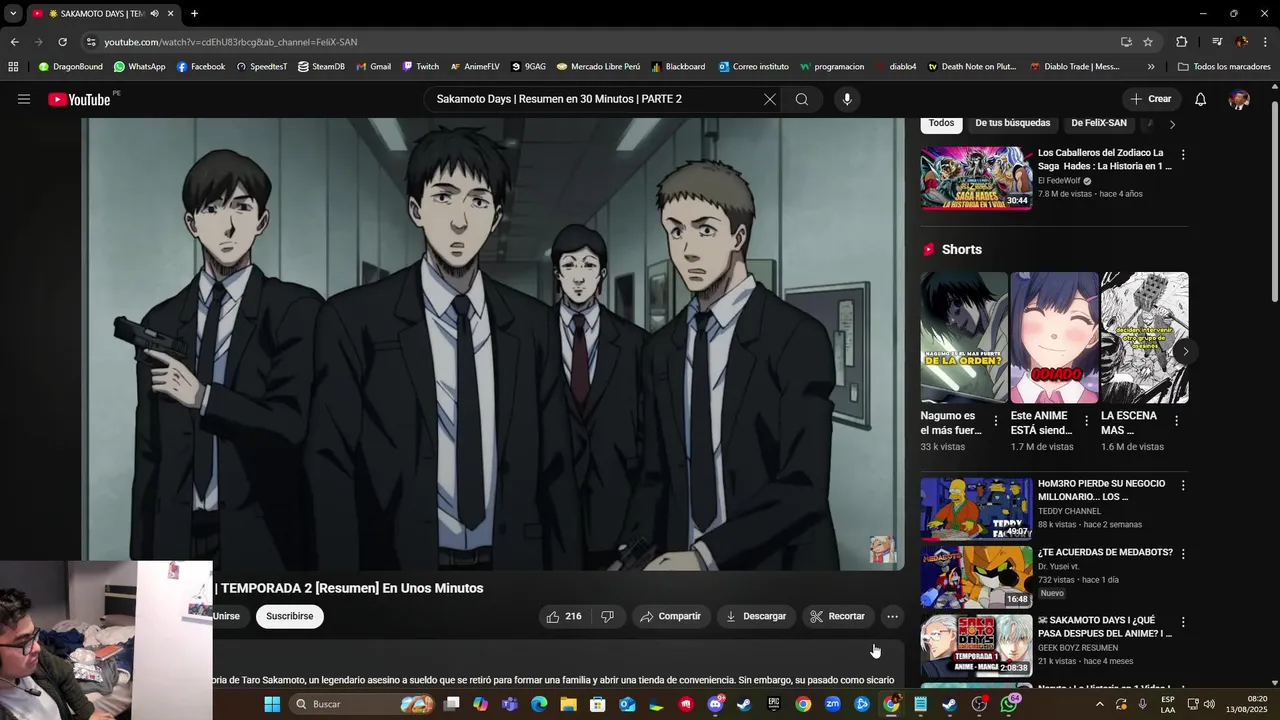Viewport: 1280px width, 720px height.
Task: Click the taskbar Buscar search box
Action: pyautogui.click(x=362, y=704)
